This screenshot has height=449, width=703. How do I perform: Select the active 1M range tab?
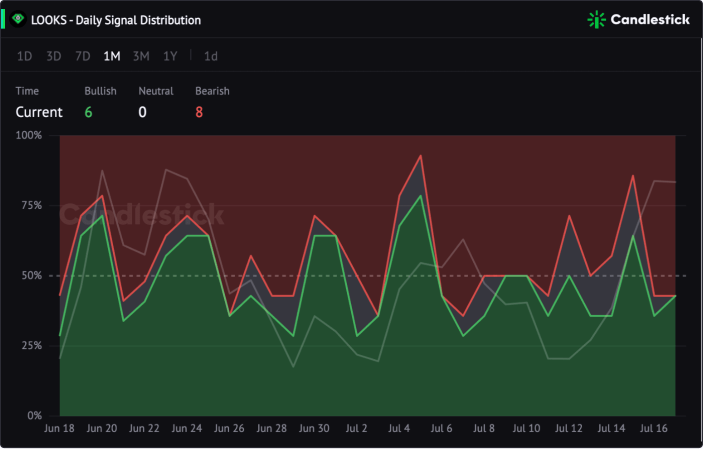(x=112, y=56)
